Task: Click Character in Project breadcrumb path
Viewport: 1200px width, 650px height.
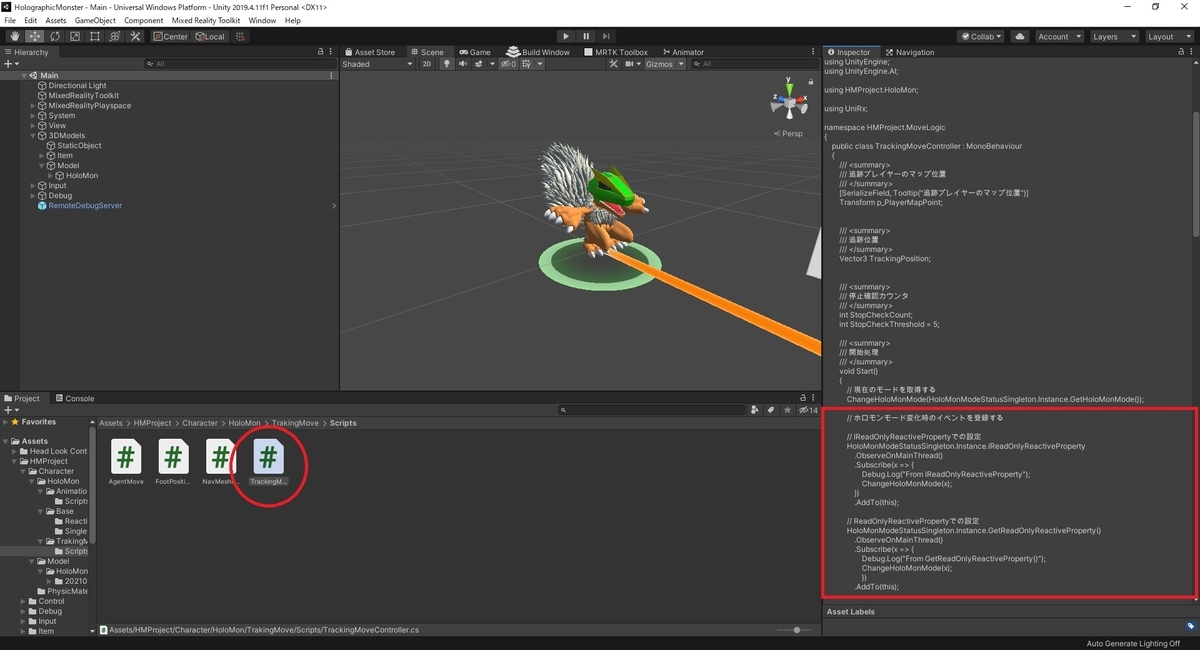Action: pyautogui.click(x=200, y=423)
